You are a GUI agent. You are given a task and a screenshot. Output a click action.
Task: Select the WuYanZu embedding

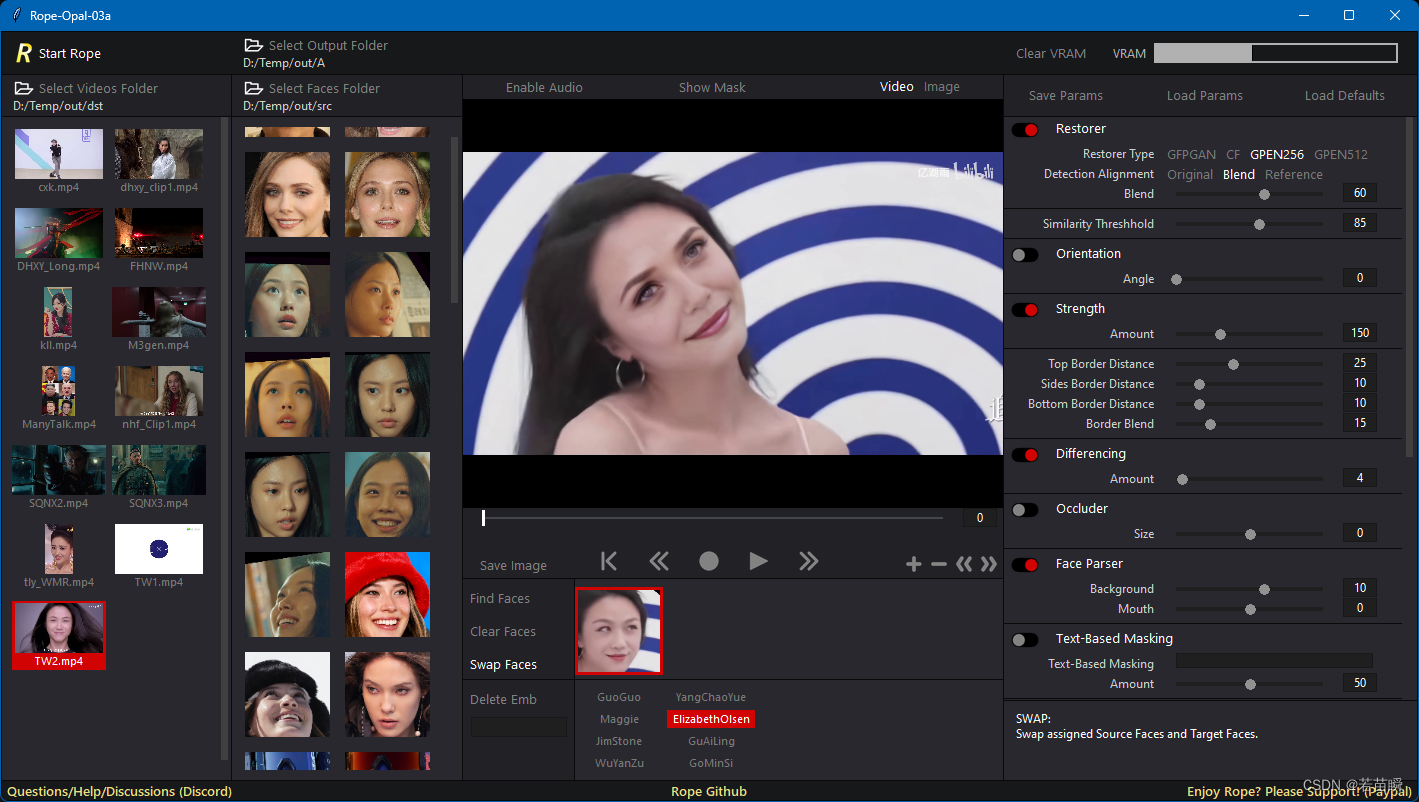[620, 763]
